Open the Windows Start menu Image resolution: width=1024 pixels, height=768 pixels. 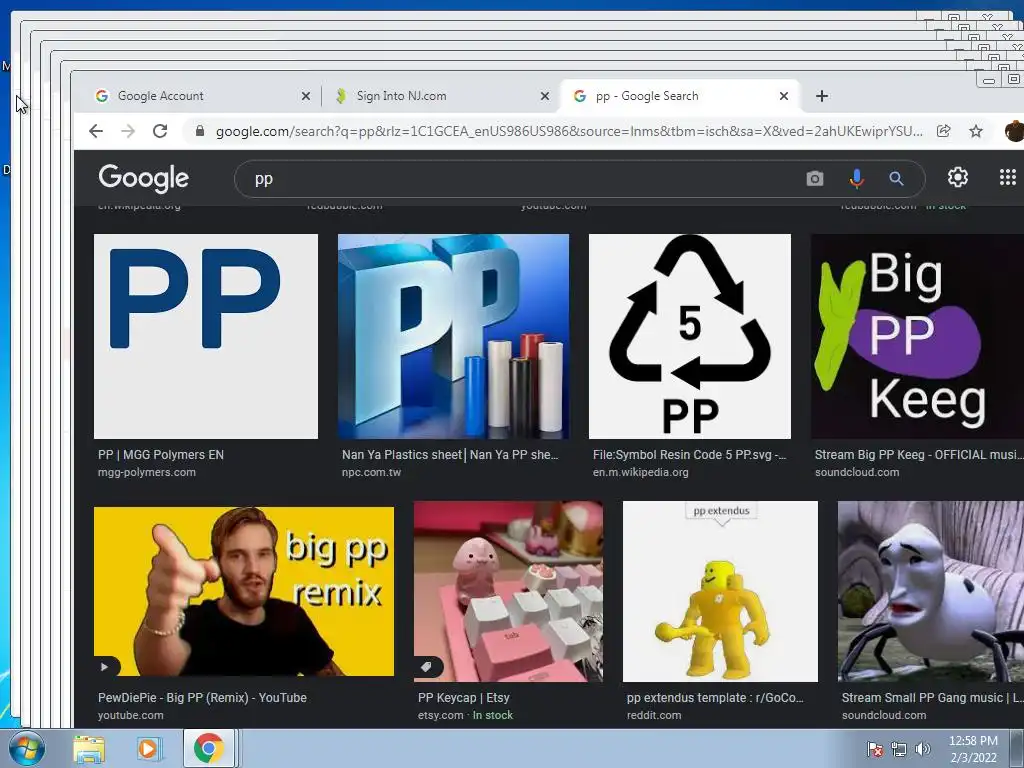pyautogui.click(x=27, y=749)
